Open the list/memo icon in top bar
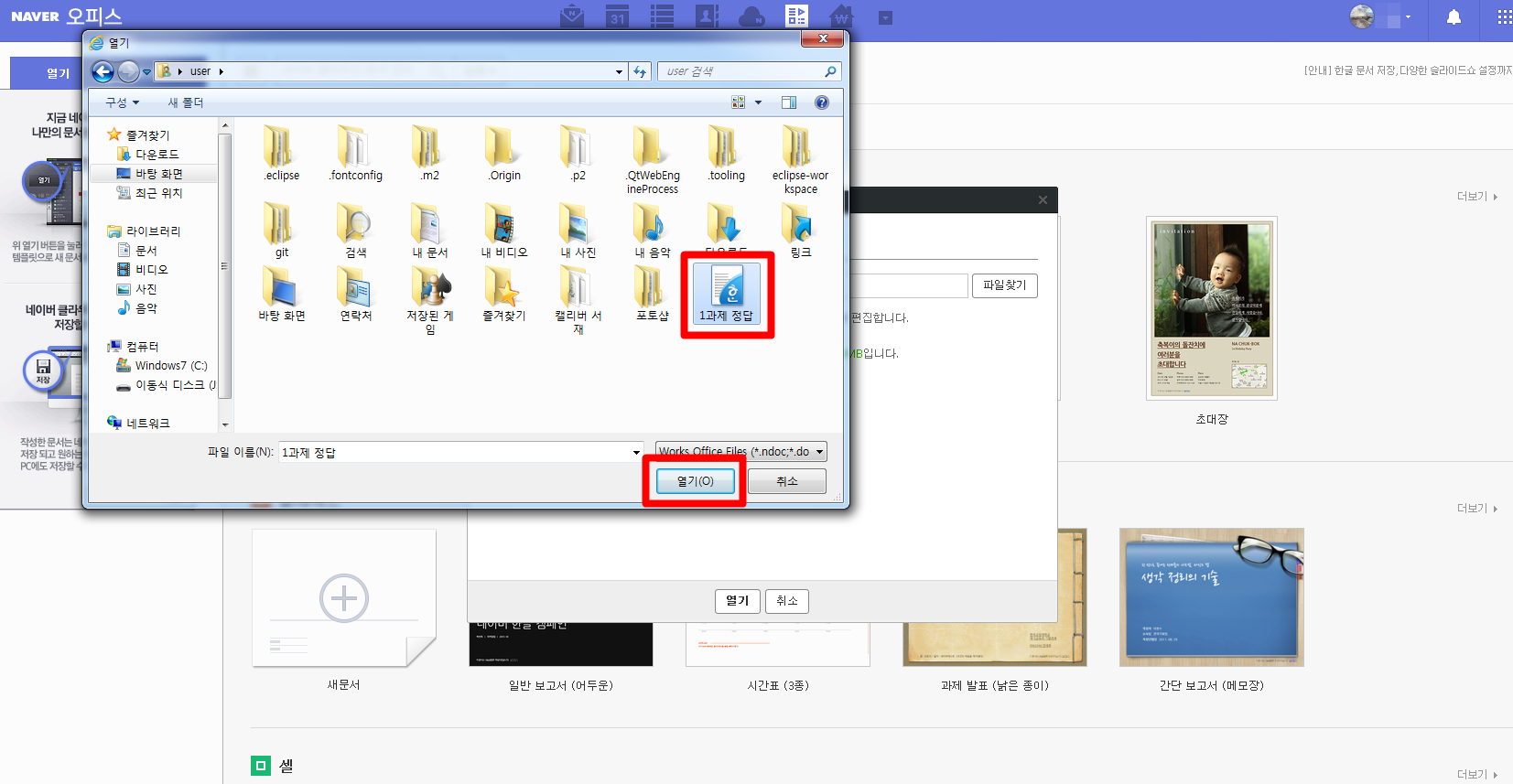 [662, 16]
